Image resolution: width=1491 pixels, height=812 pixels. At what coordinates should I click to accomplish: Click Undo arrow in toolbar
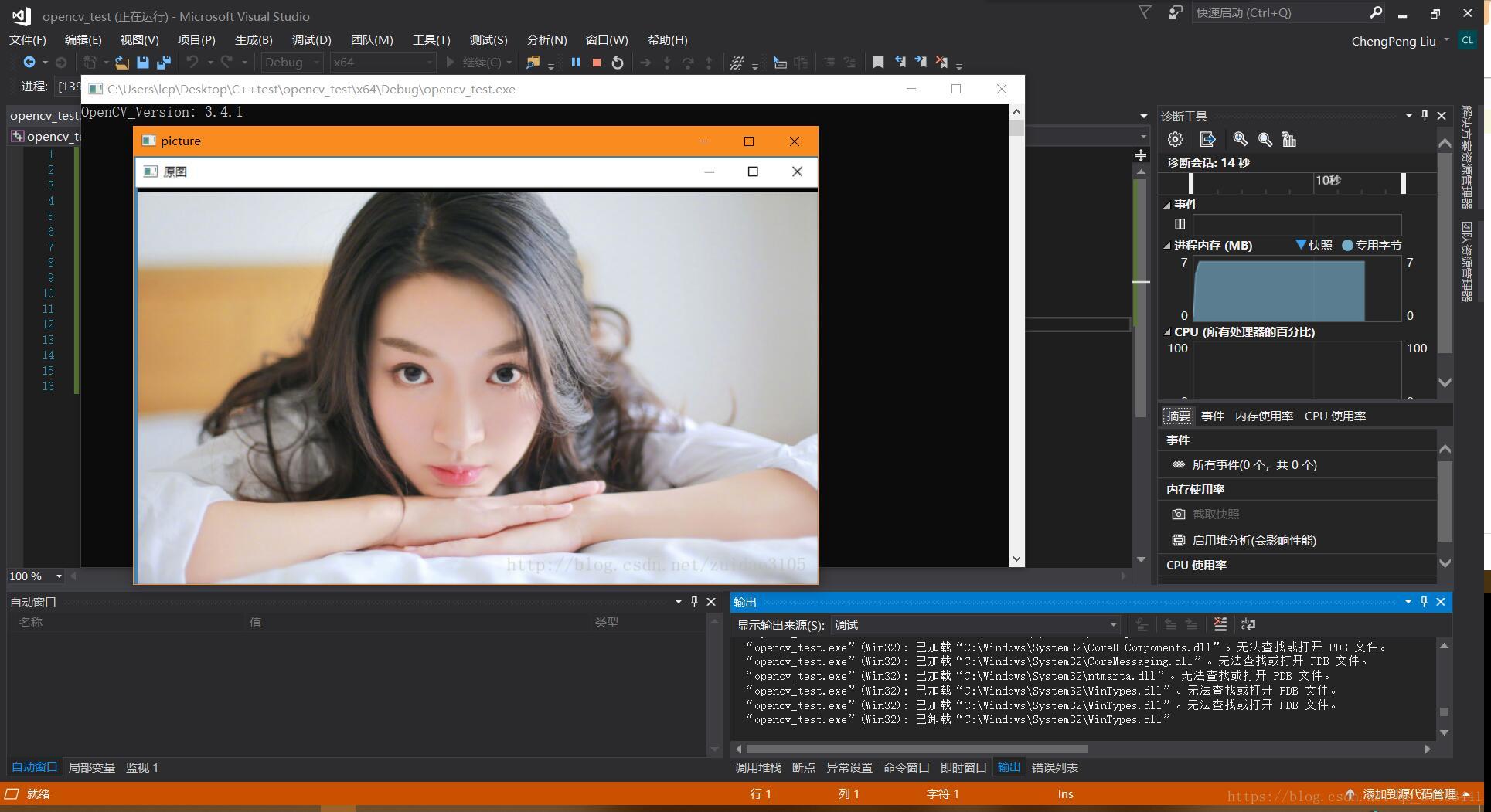pos(192,62)
